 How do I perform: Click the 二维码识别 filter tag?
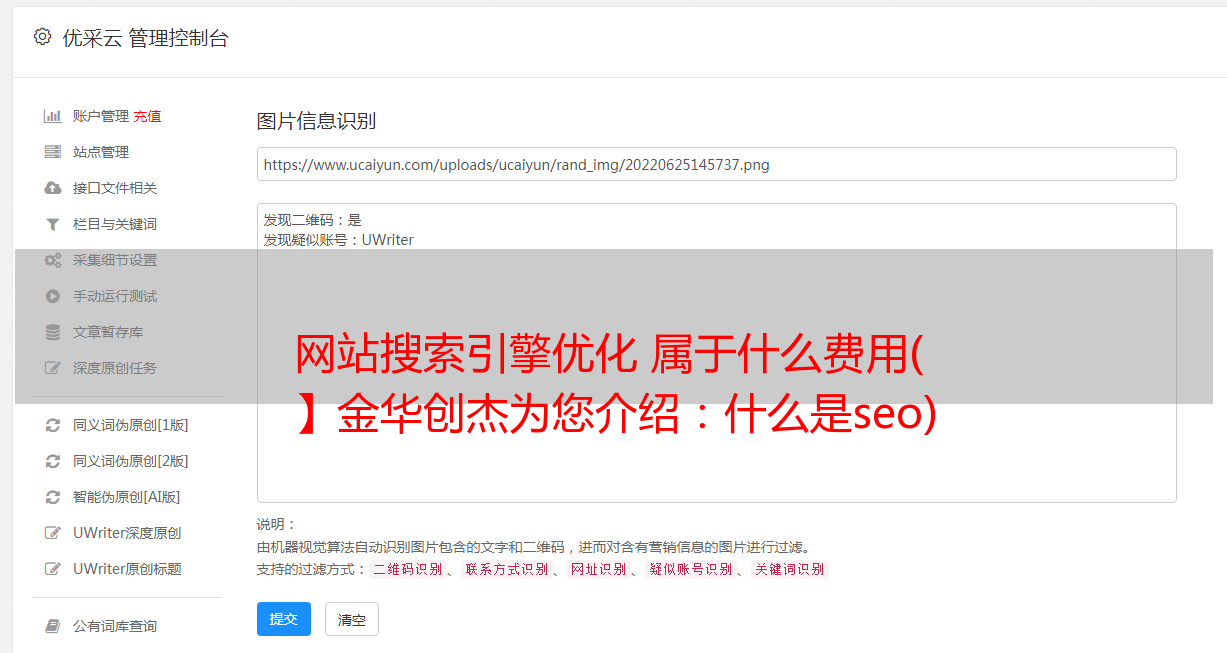[x=408, y=569]
